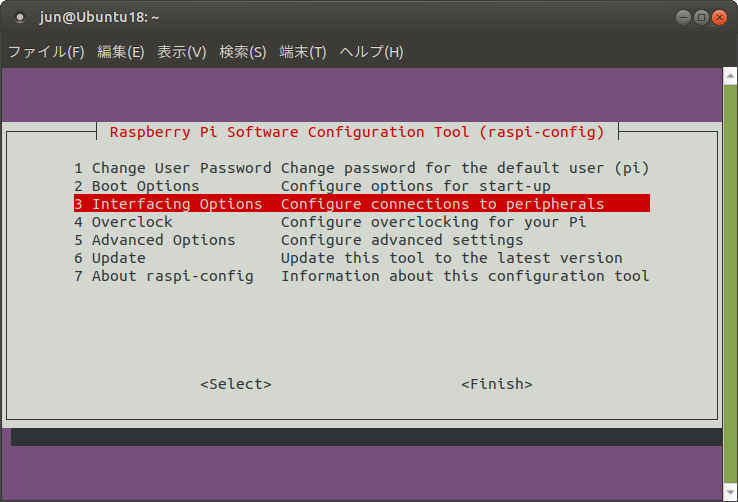Click 'Update this tool to the latest version'
Viewport: 738px width, 502px height.
pyautogui.click(x=452, y=258)
